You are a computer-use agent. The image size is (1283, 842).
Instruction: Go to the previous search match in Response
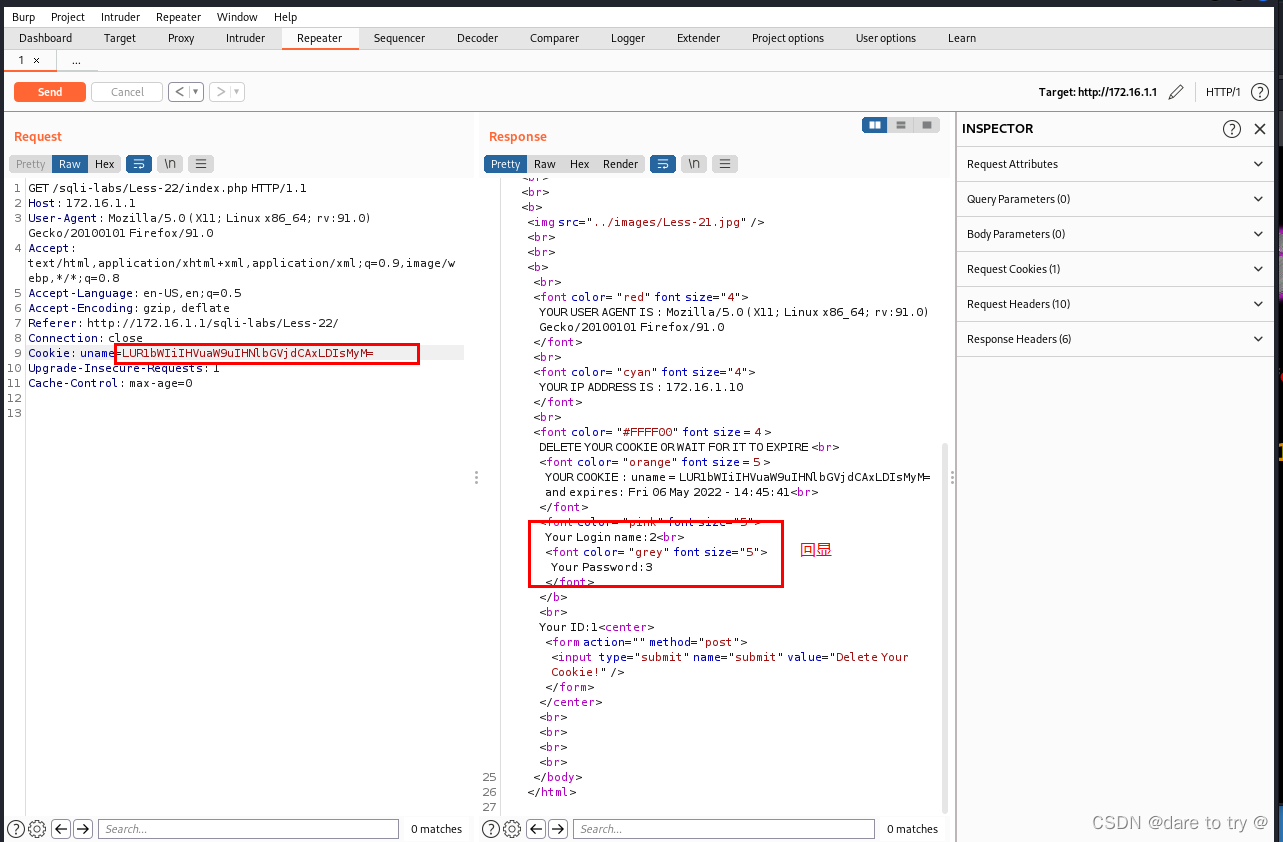tap(536, 829)
